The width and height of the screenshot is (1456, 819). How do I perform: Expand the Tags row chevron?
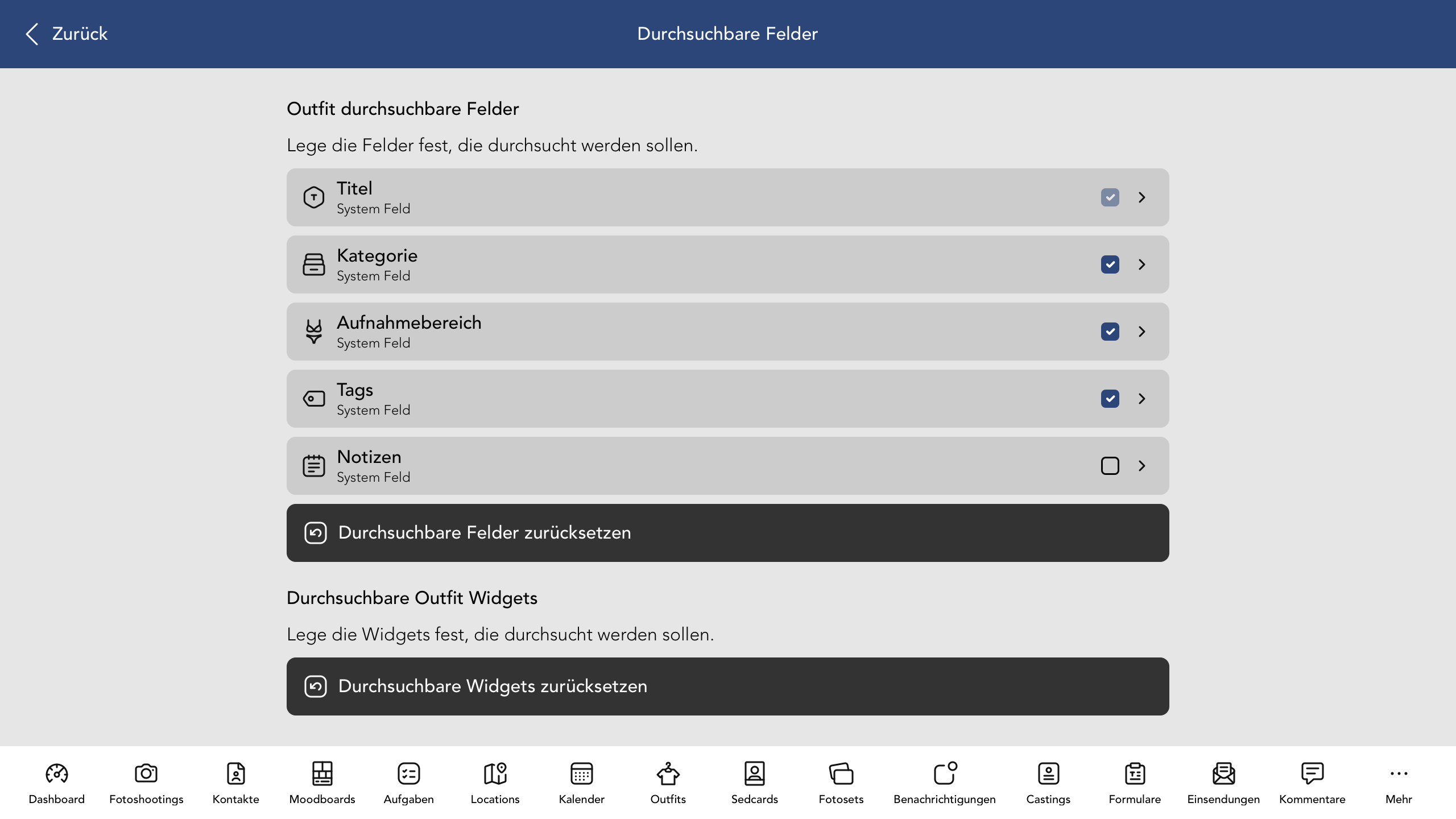tap(1142, 399)
